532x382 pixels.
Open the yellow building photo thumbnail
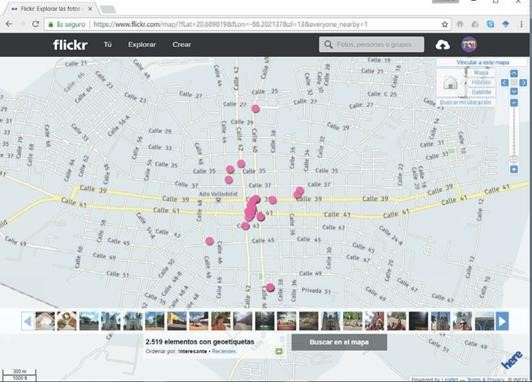(x=176, y=321)
